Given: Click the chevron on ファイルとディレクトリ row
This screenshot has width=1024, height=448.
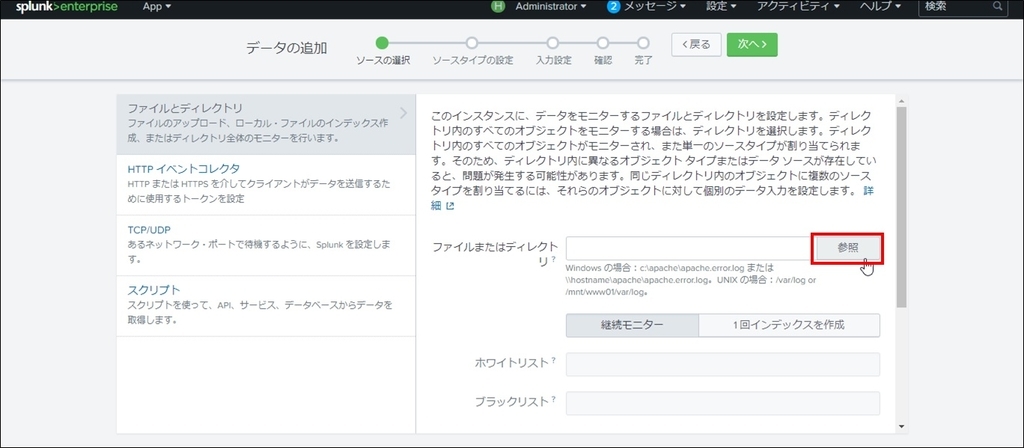Looking at the screenshot, I should click(x=403, y=113).
